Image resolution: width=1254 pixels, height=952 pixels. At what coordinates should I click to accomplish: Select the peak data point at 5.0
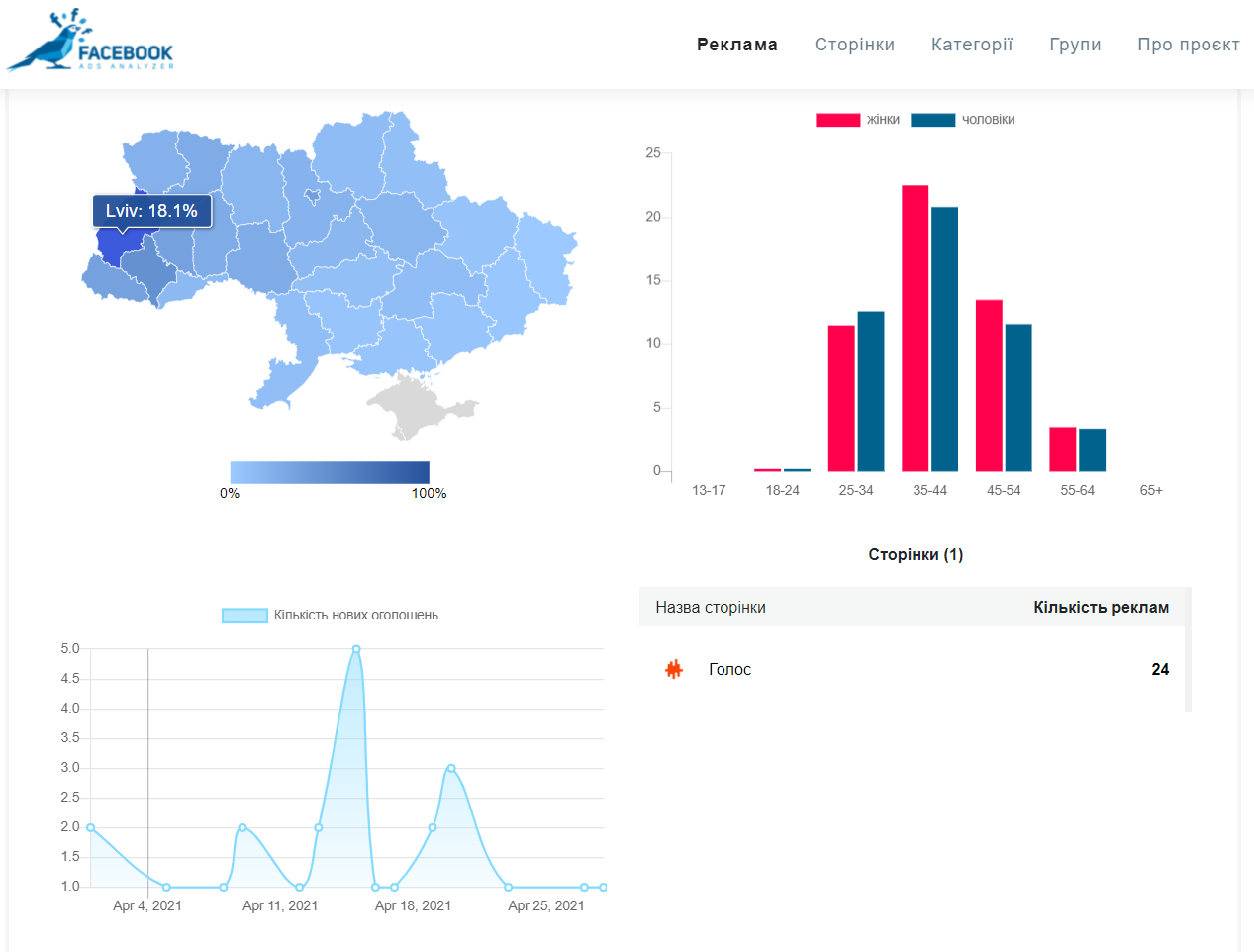[x=356, y=650]
